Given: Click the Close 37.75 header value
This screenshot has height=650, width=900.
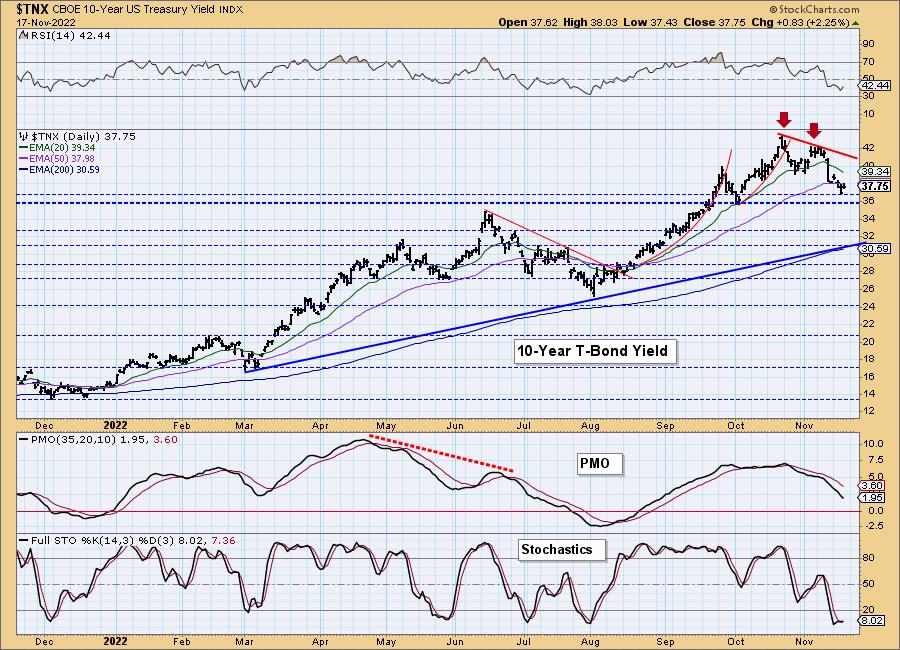Looking at the screenshot, I should (x=715, y=22).
